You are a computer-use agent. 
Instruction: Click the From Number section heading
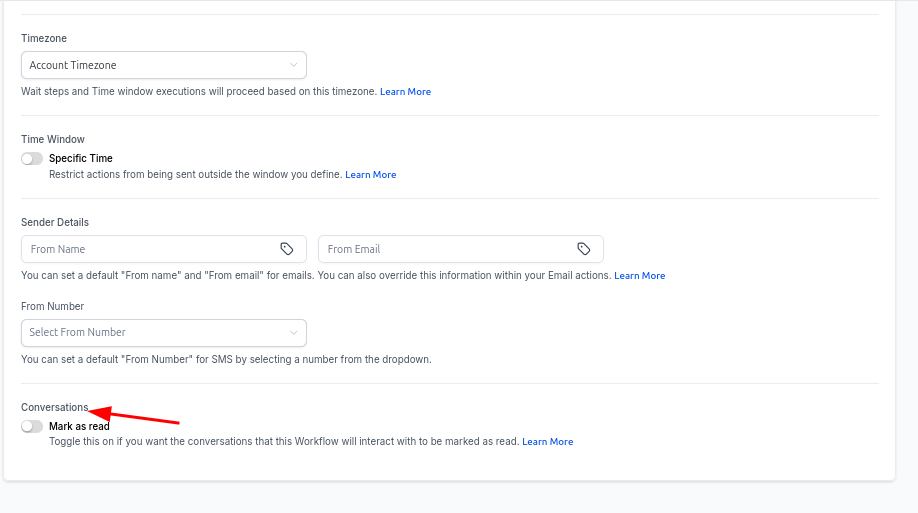tap(52, 306)
